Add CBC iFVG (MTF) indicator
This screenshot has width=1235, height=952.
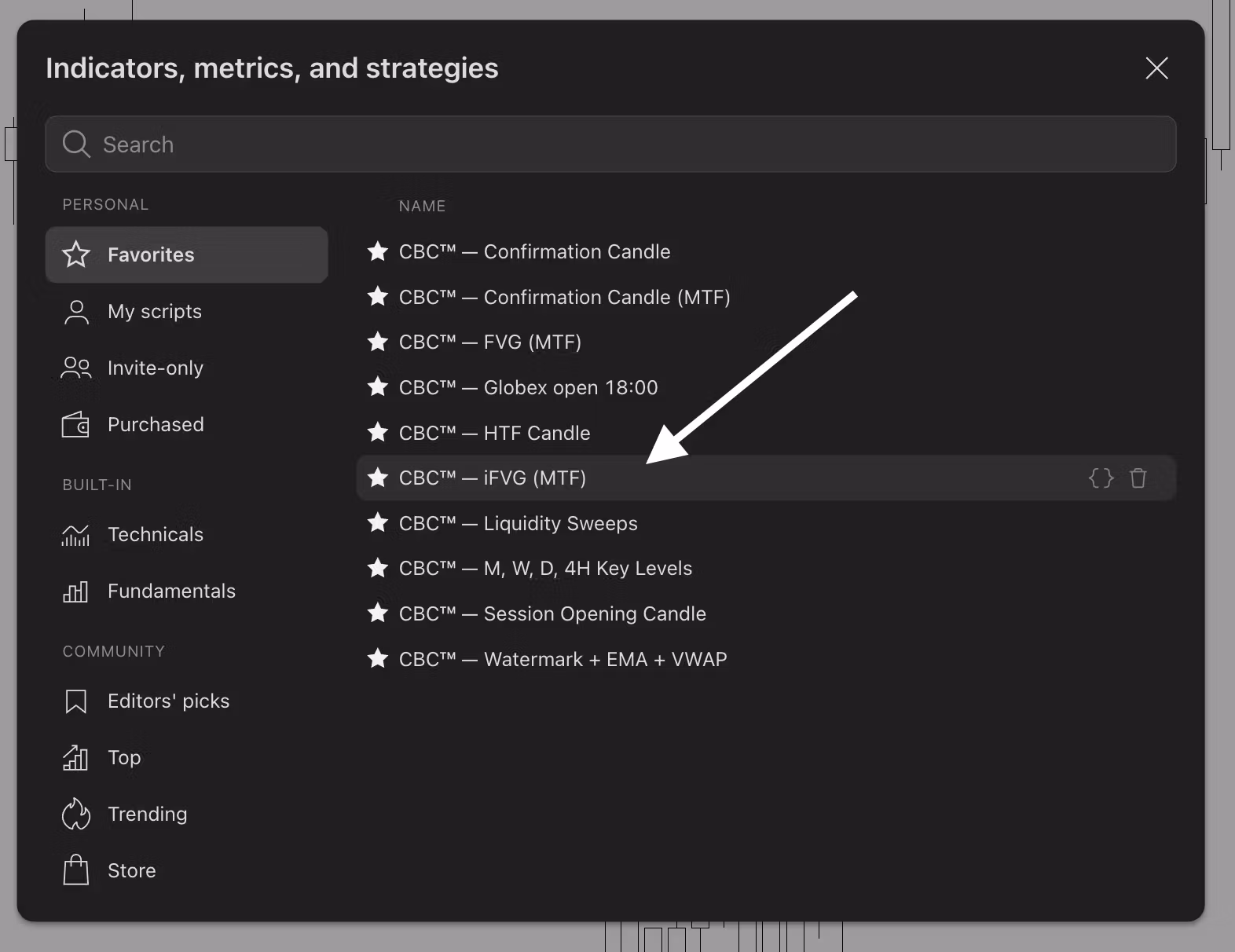click(x=766, y=478)
